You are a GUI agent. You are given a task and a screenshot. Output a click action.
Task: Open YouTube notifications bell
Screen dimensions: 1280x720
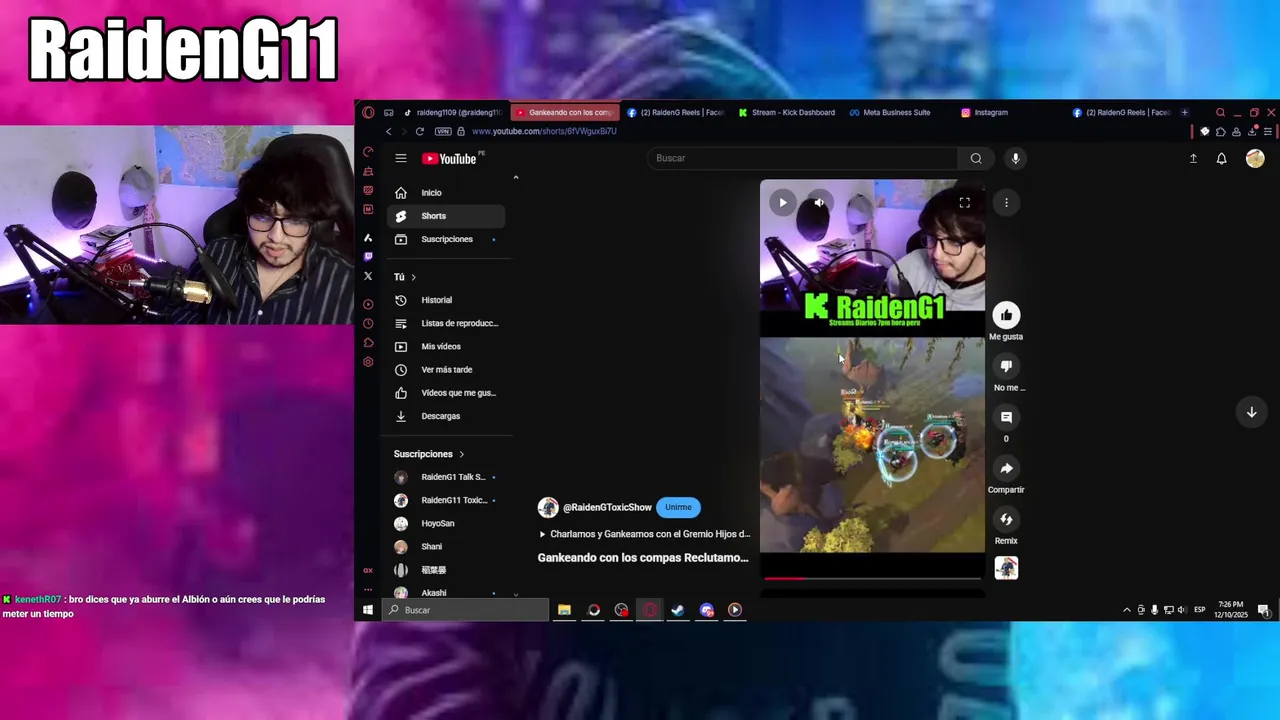[1221, 158]
